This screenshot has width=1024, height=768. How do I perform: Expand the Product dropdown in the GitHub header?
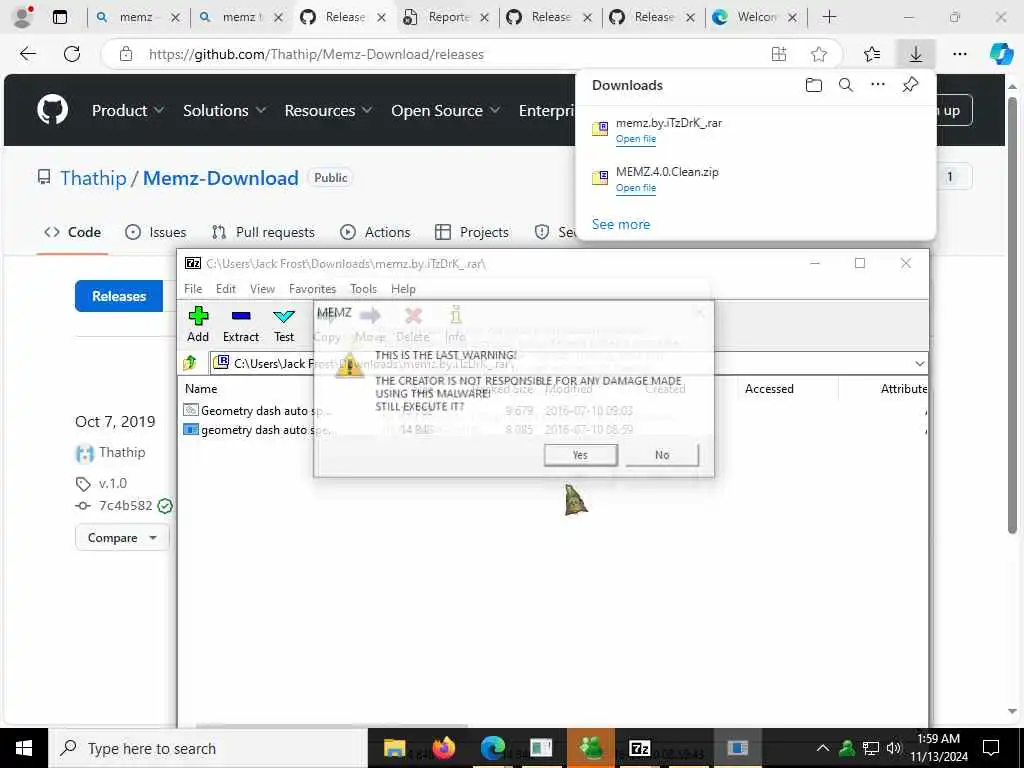[127, 110]
